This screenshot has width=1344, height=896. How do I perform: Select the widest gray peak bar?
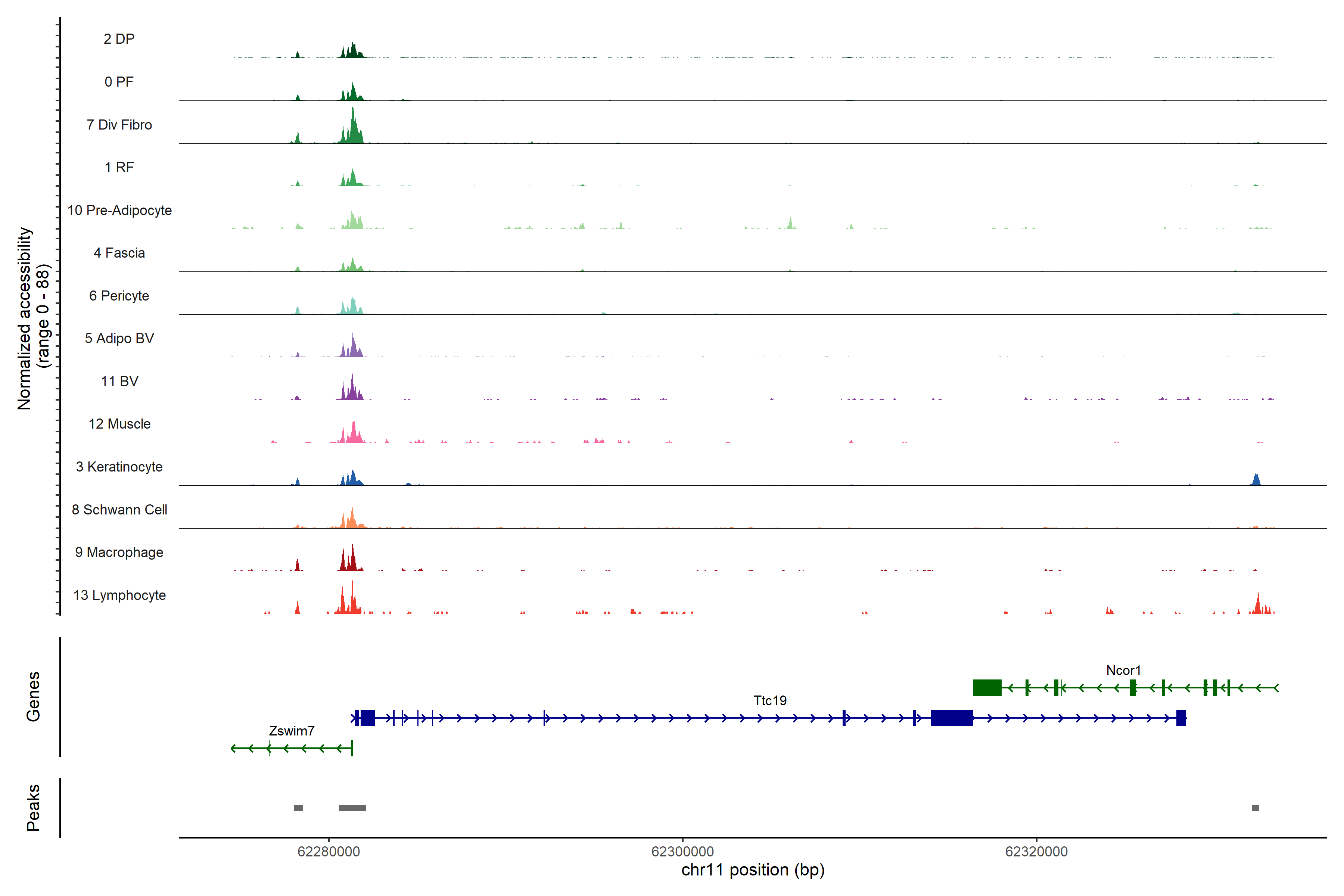pyautogui.click(x=352, y=808)
